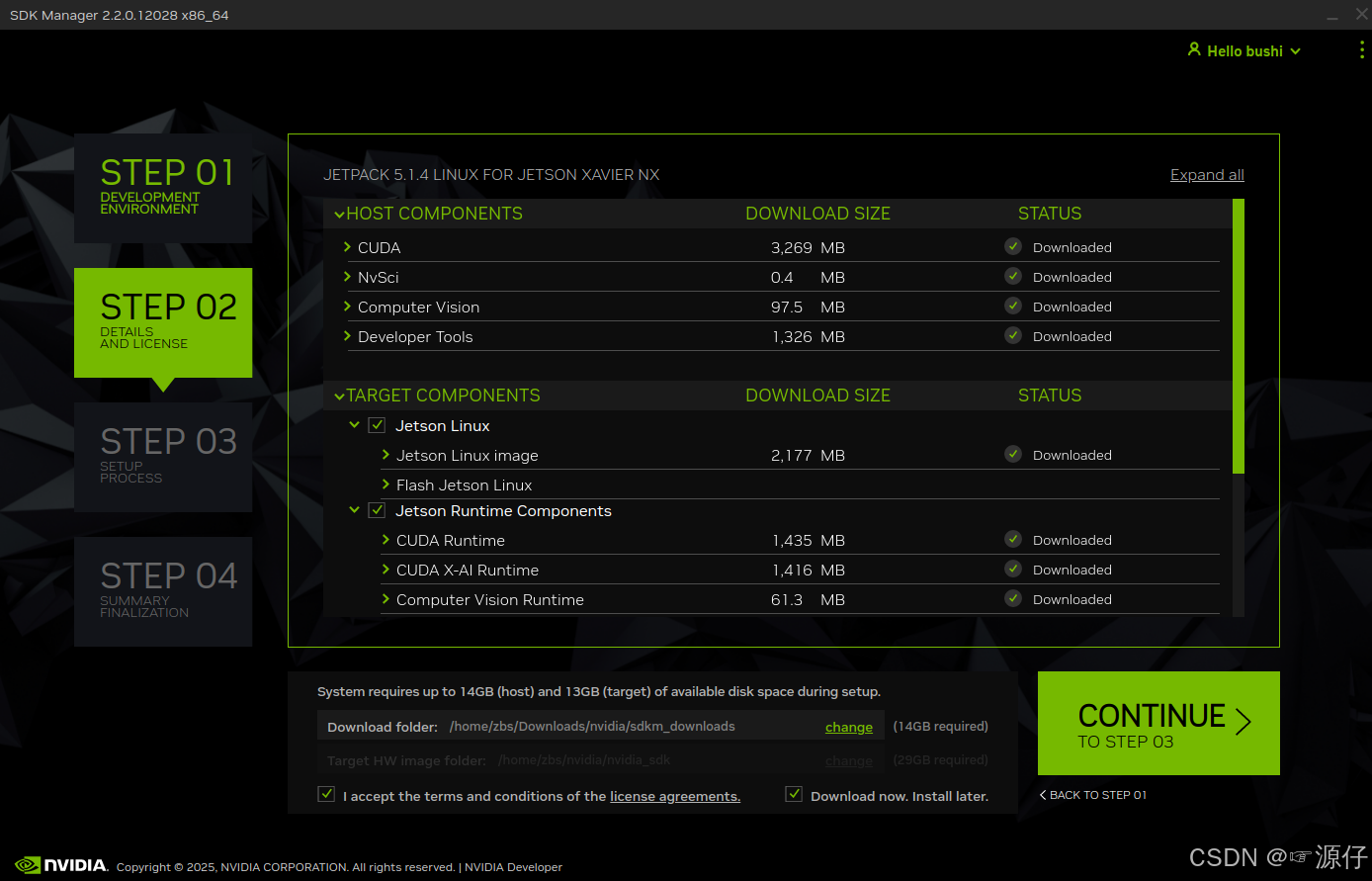Expand the CUDA Runtime row

click(x=386, y=540)
